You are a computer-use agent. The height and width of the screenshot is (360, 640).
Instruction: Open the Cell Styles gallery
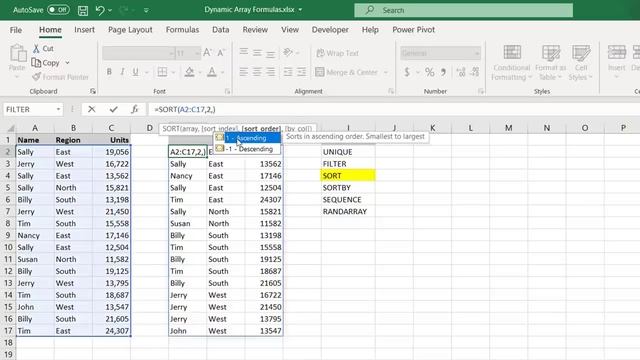coord(580,62)
